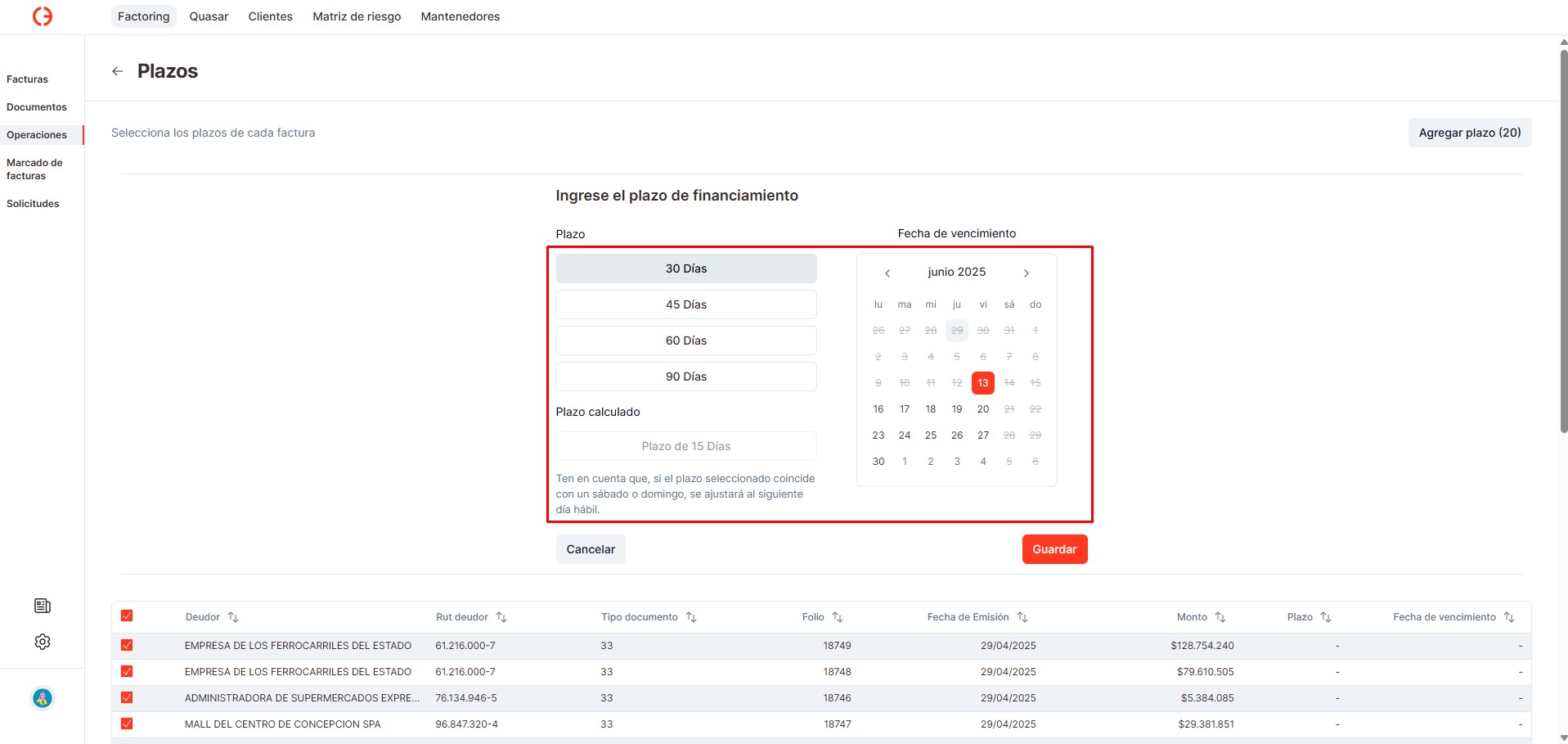Viewport: 1568px width, 744px height.
Task: Open the settings gear in the sidebar
Action: click(x=42, y=642)
